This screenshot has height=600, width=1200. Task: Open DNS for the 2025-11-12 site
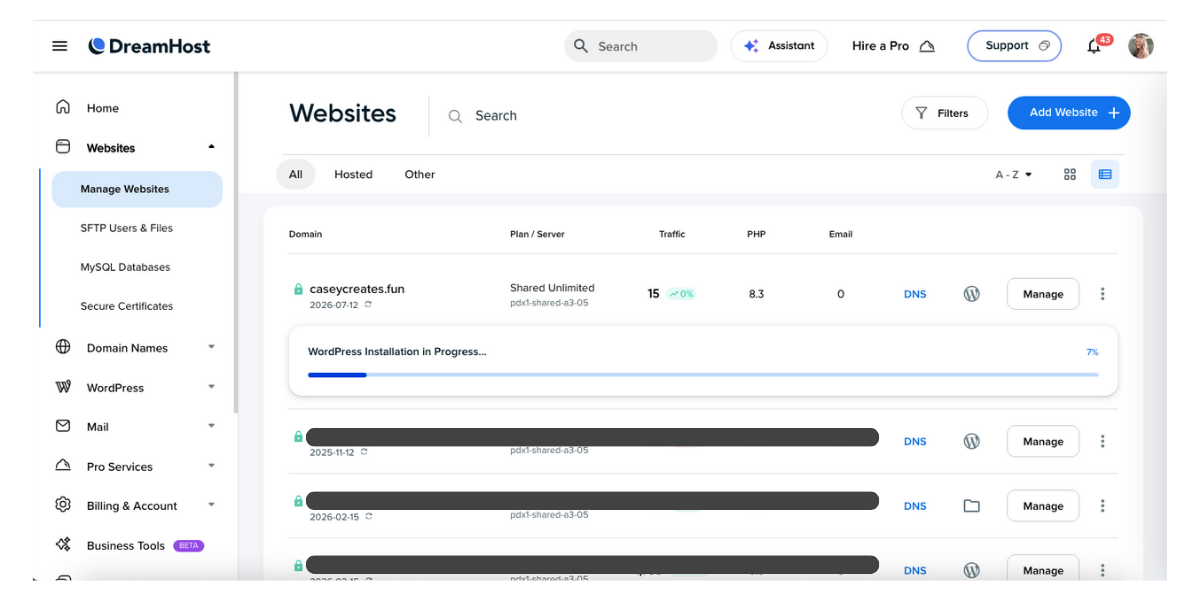coord(915,441)
